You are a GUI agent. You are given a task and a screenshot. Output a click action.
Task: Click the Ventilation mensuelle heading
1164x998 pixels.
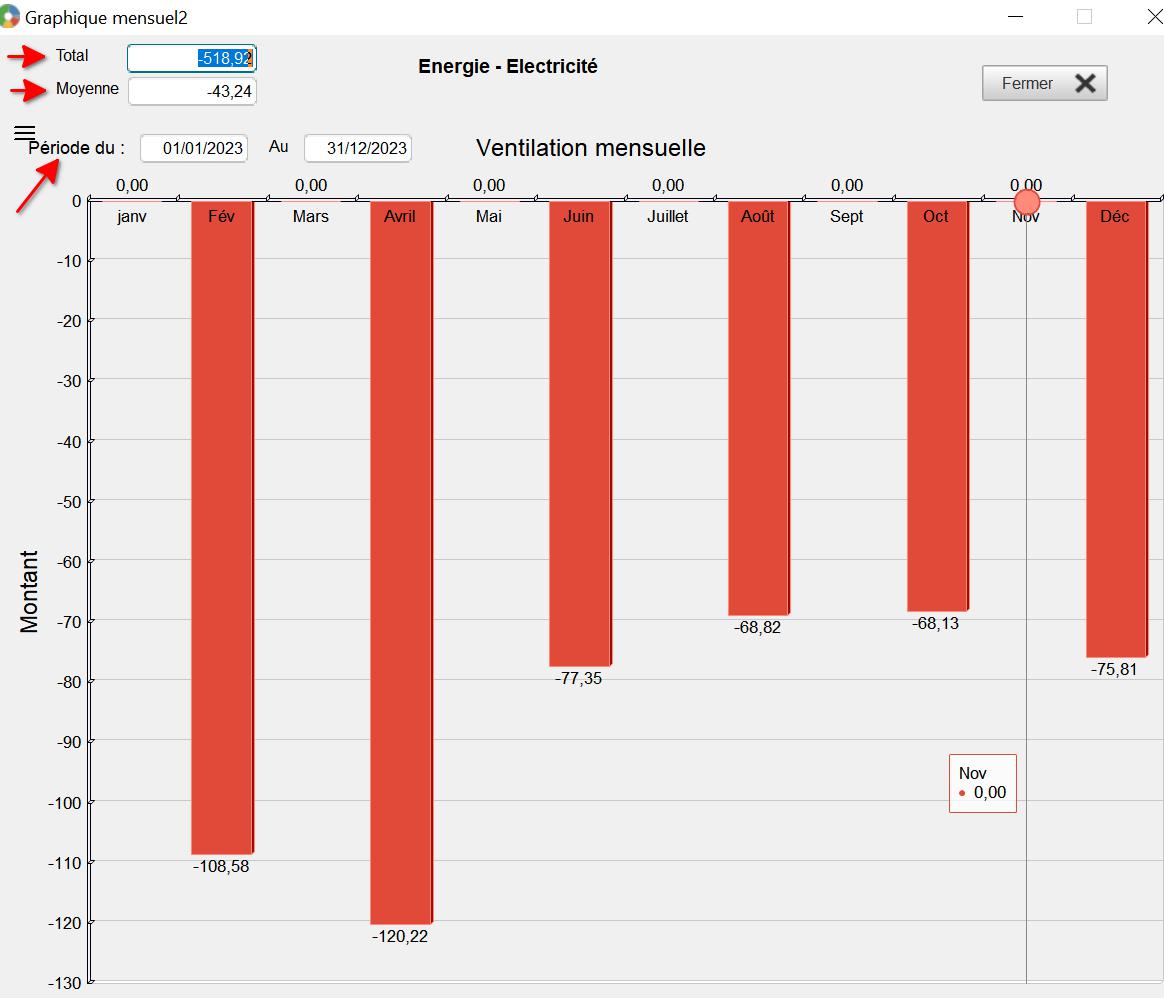(x=590, y=148)
